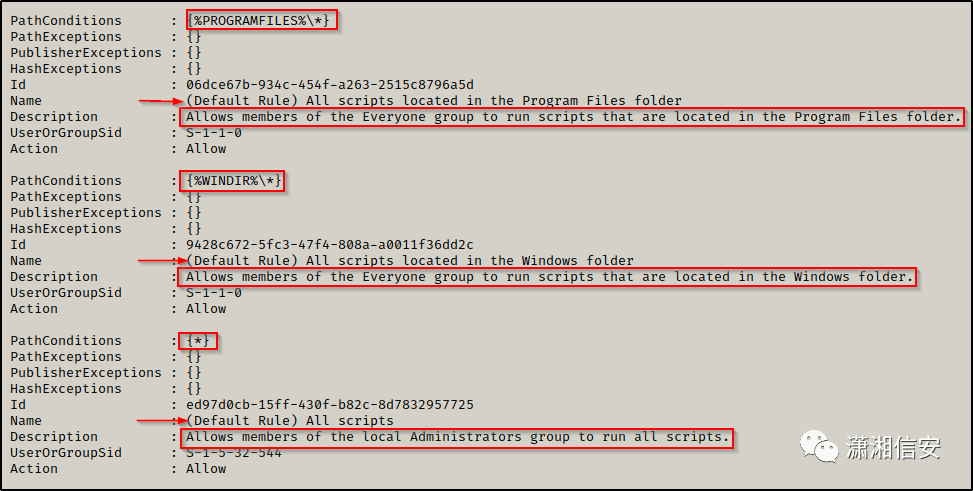Click Id 9428c672-5fc3-47f4-808a-a0011f36dd2c
973x491 pixels.
click(330, 245)
